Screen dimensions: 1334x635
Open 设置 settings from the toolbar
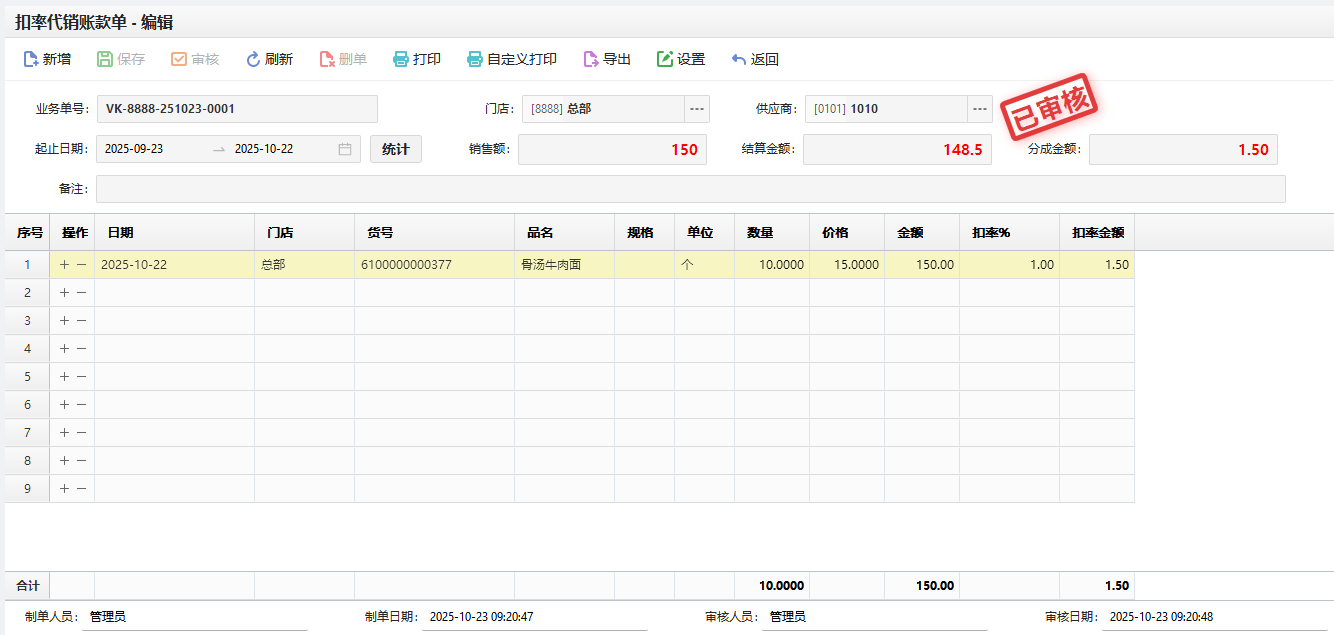point(680,59)
